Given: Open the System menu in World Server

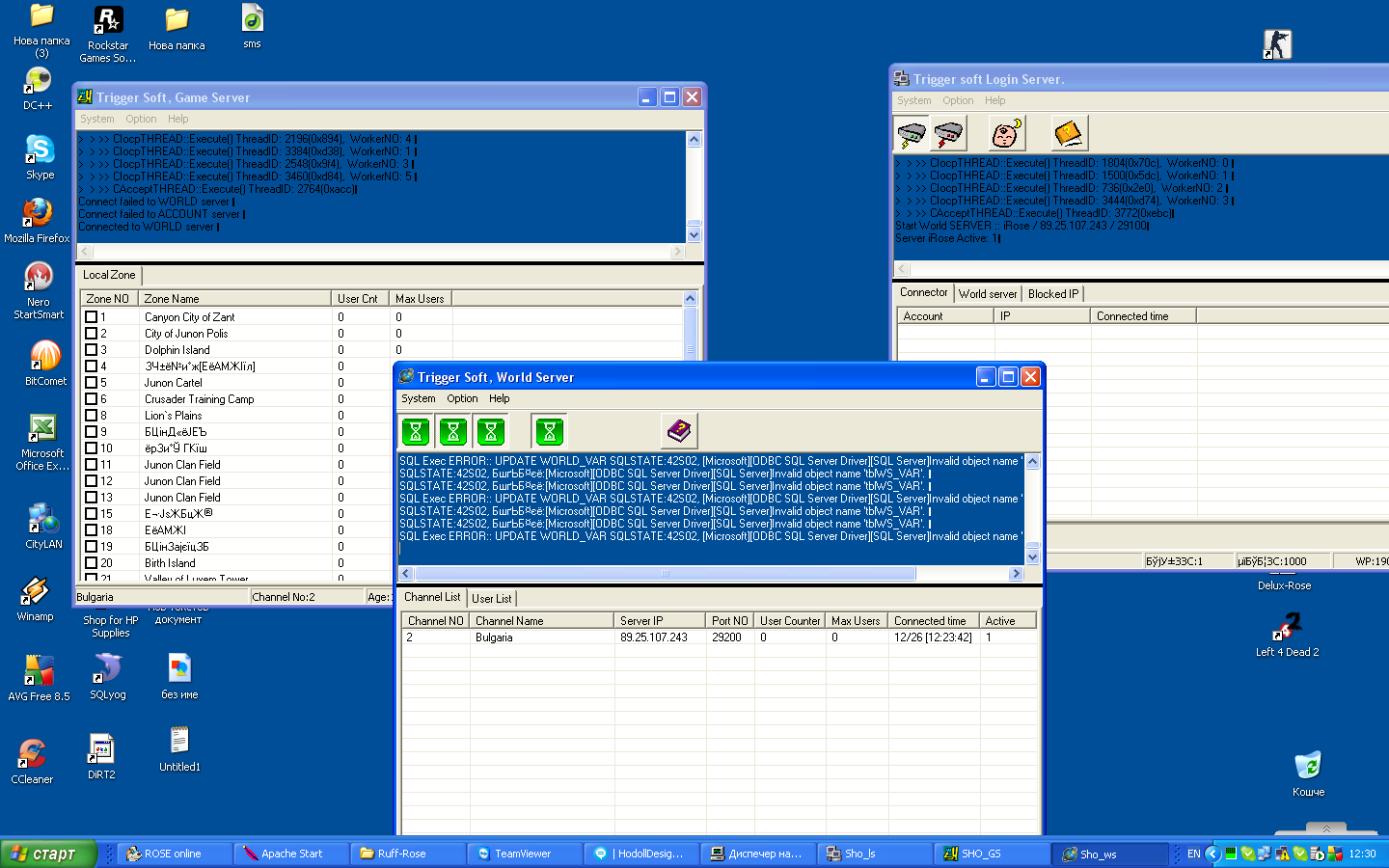Looking at the screenshot, I should pos(418,398).
